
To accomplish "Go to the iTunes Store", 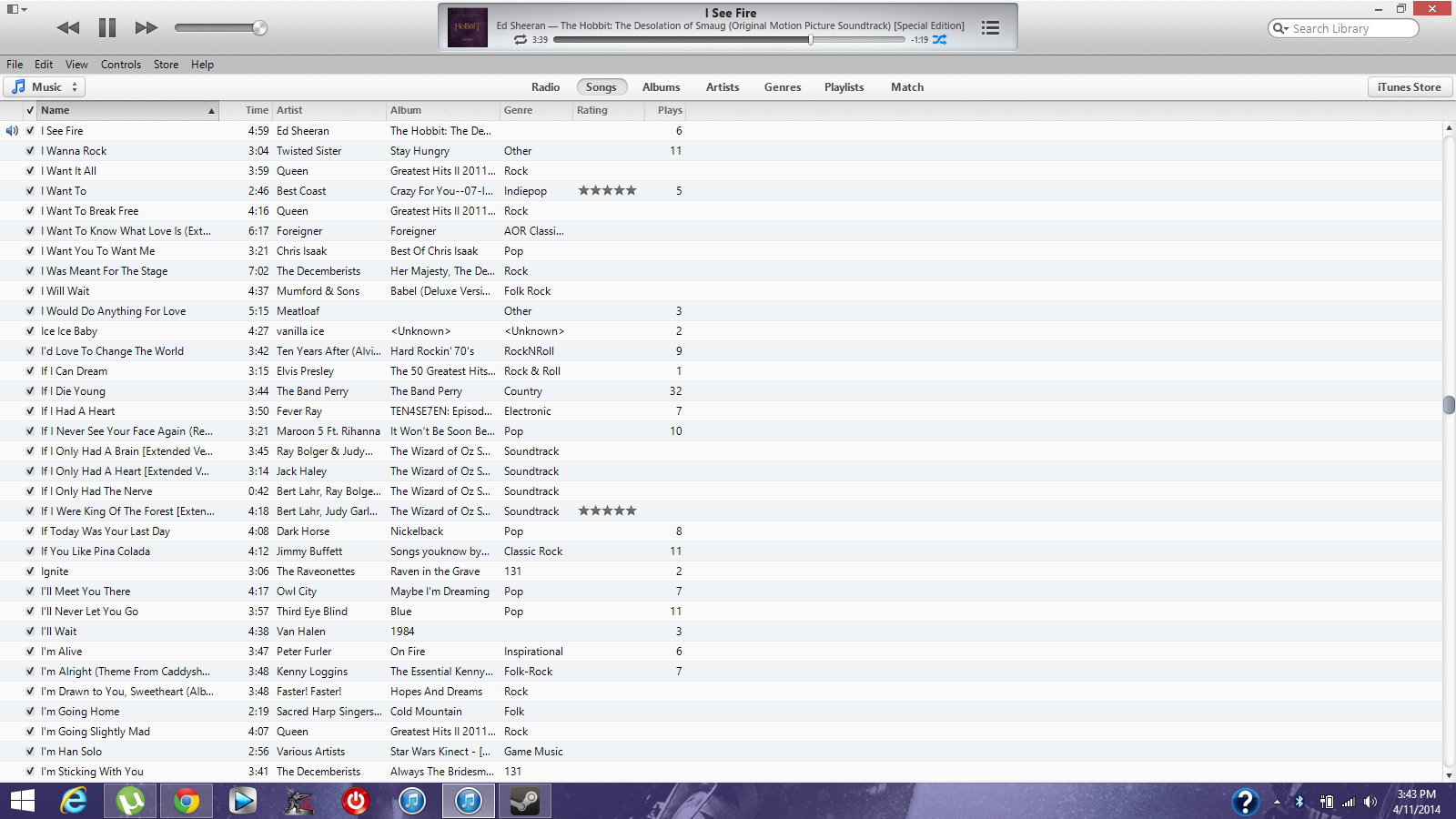I will pyautogui.click(x=1409, y=87).
